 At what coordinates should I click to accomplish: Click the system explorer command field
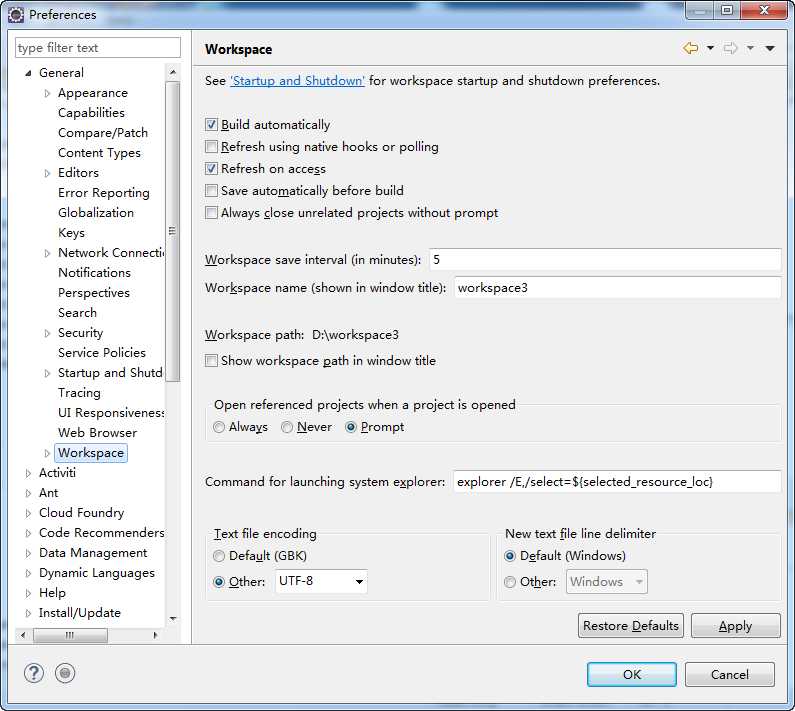[x=617, y=481]
